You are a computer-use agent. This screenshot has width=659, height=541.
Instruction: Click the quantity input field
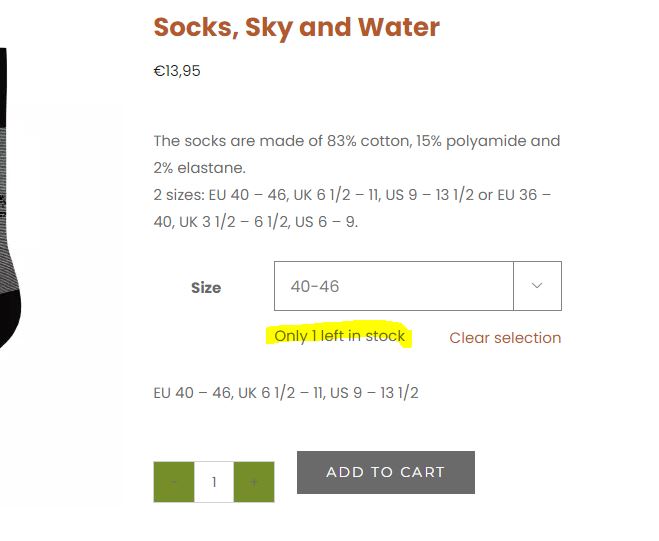(x=214, y=482)
